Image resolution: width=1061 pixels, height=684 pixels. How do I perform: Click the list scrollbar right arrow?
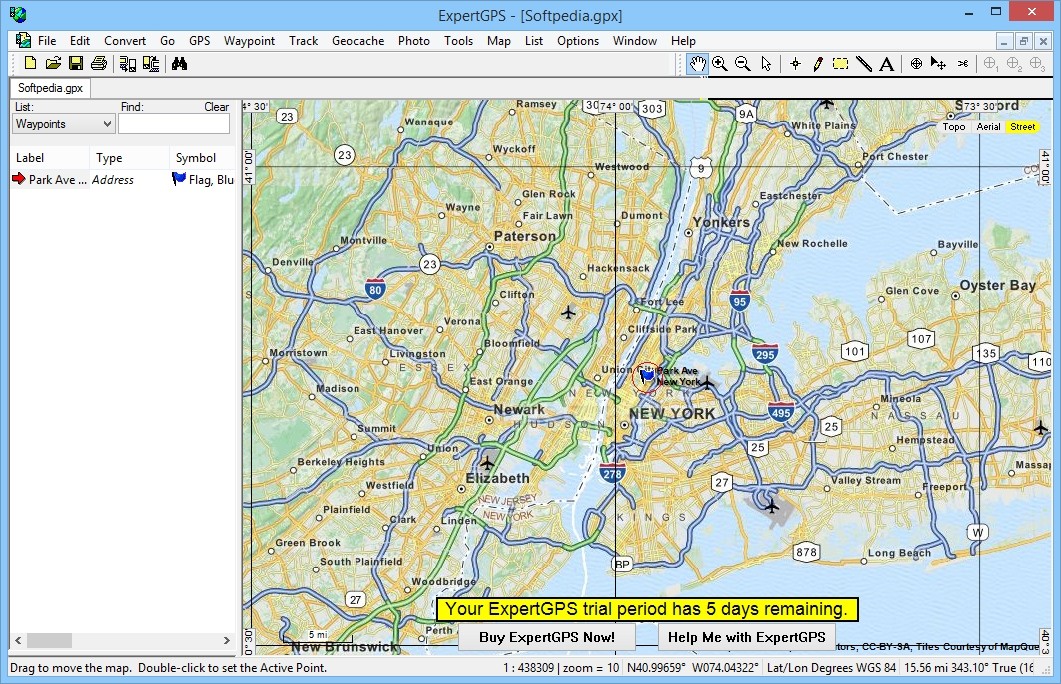[227, 640]
